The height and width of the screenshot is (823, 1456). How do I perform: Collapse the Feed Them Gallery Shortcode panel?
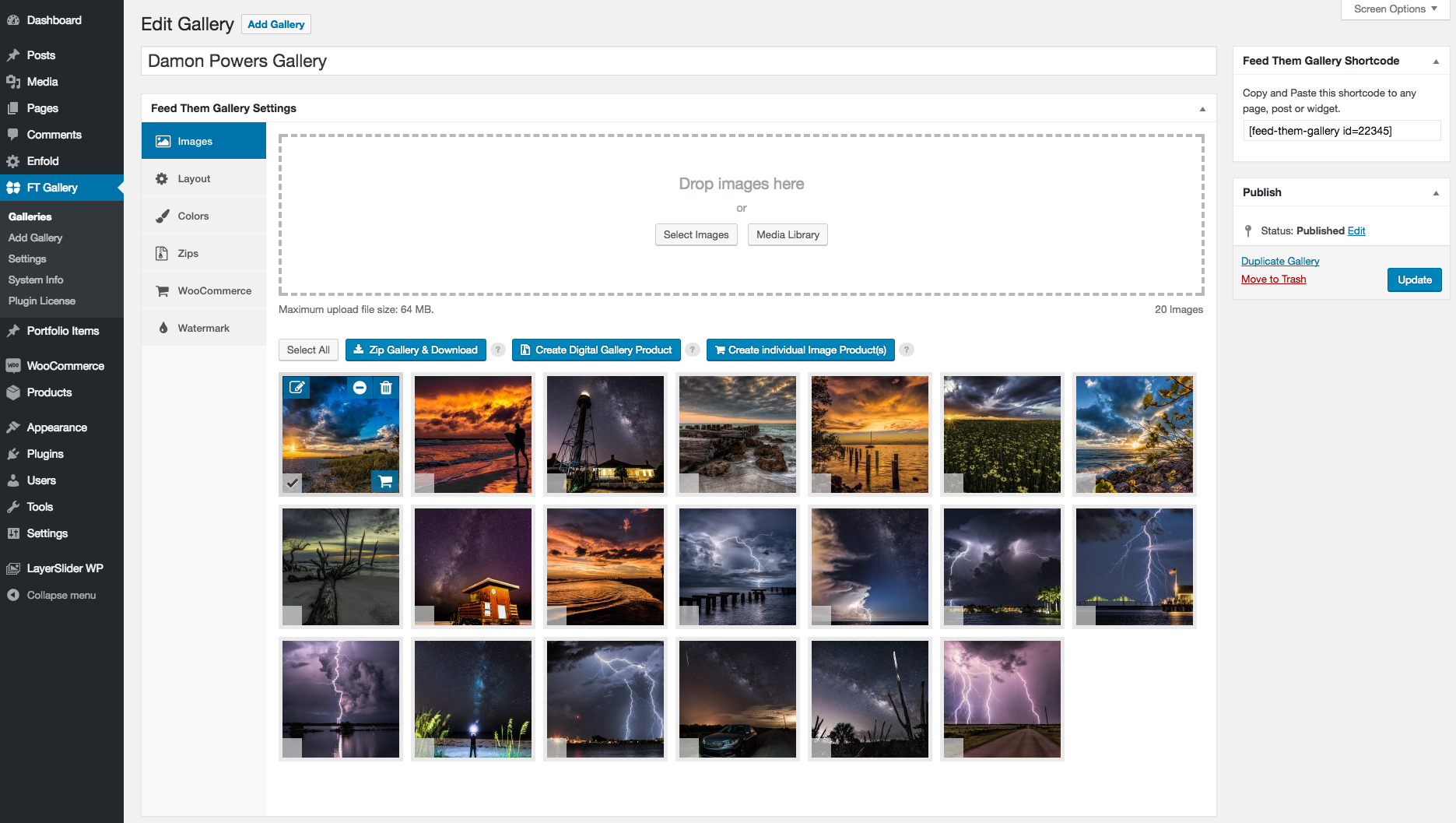coord(1436,62)
